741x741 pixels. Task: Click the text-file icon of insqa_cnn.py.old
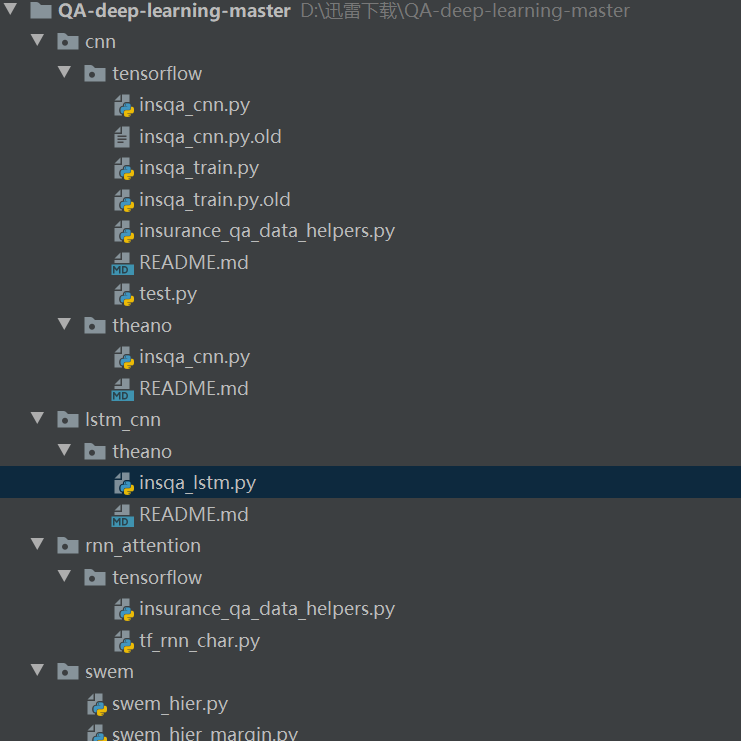[x=123, y=137]
